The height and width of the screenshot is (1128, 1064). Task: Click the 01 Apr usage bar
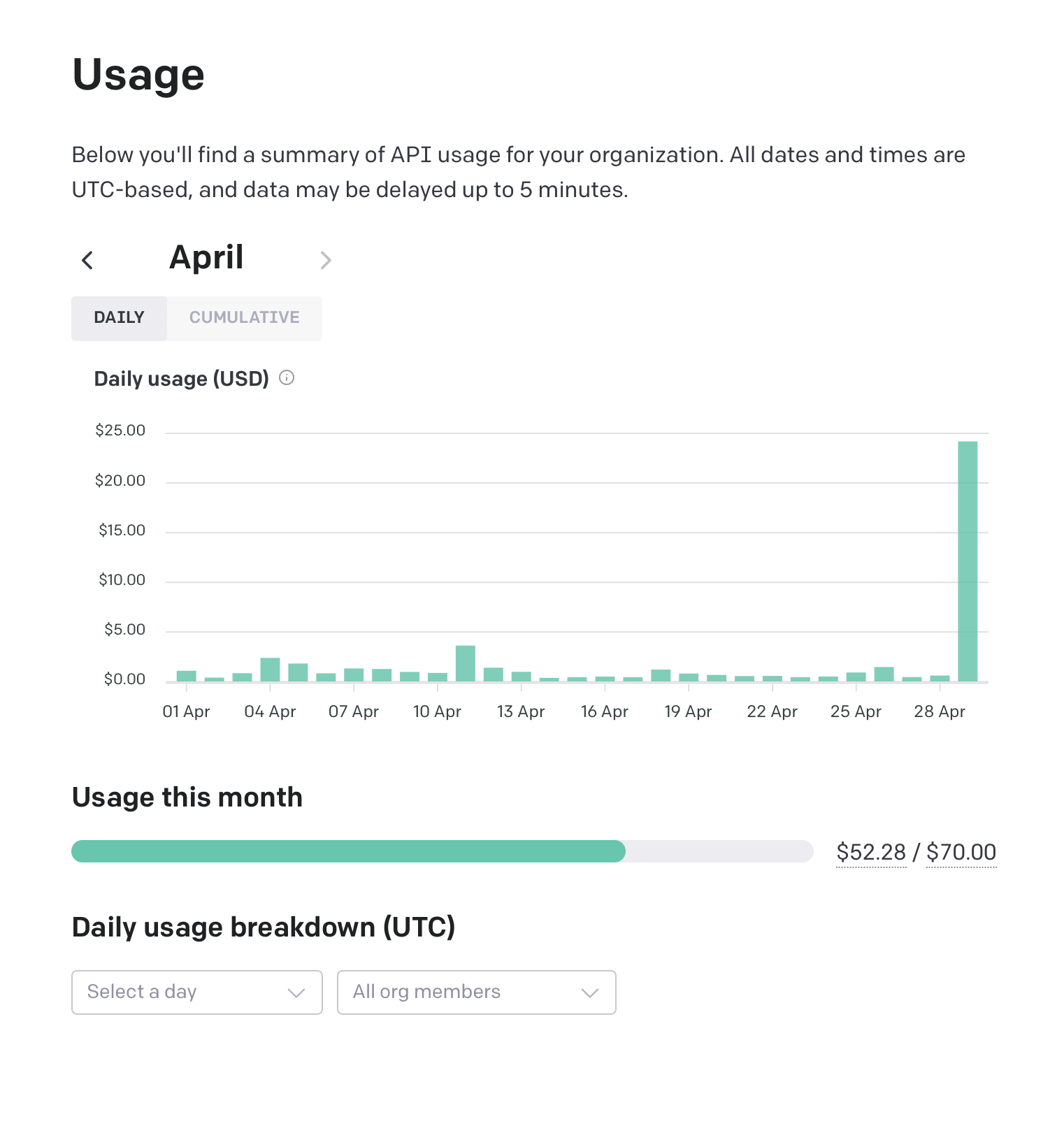pyautogui.click(x=187, y=676)
